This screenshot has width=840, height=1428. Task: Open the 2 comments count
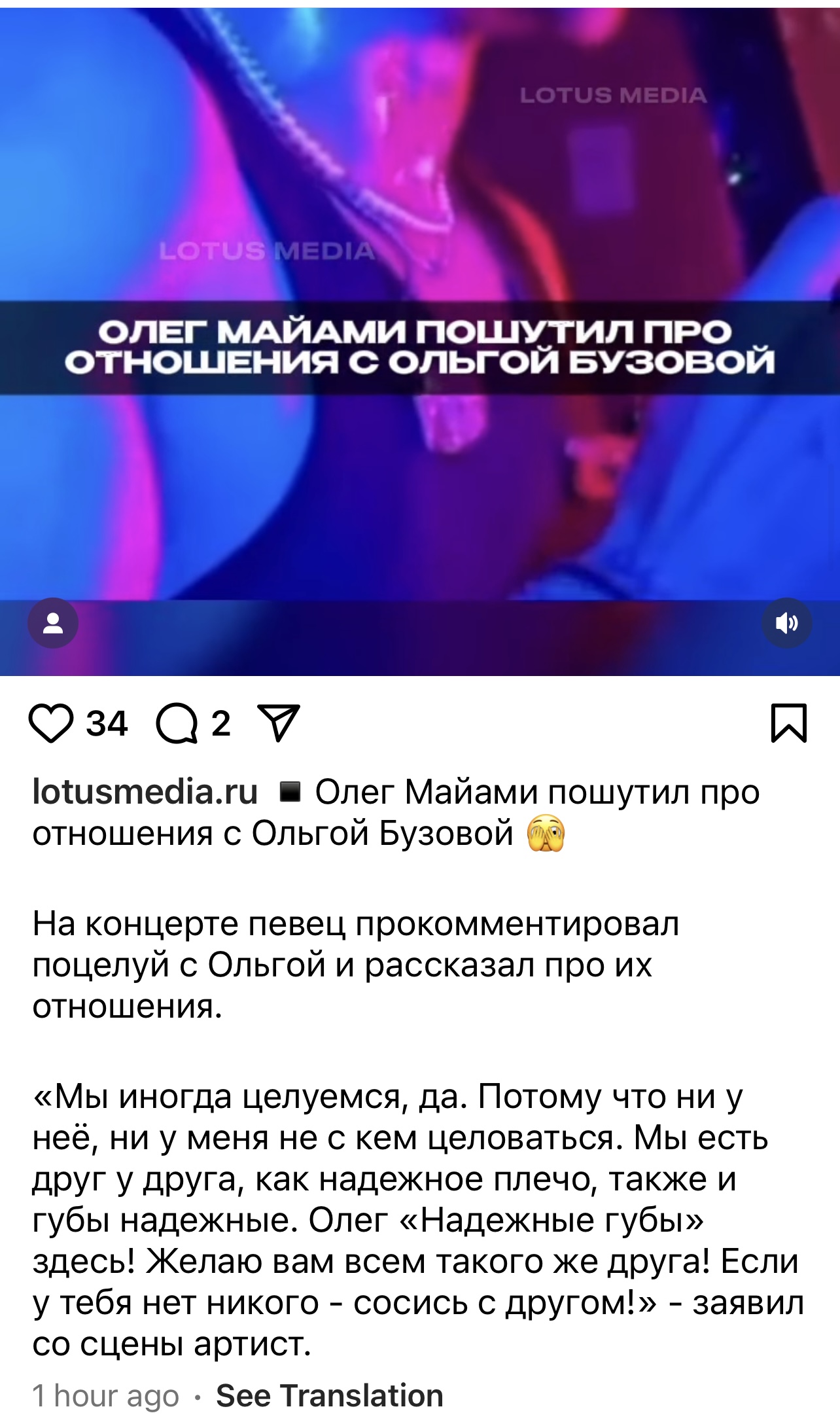coord(221,724)
